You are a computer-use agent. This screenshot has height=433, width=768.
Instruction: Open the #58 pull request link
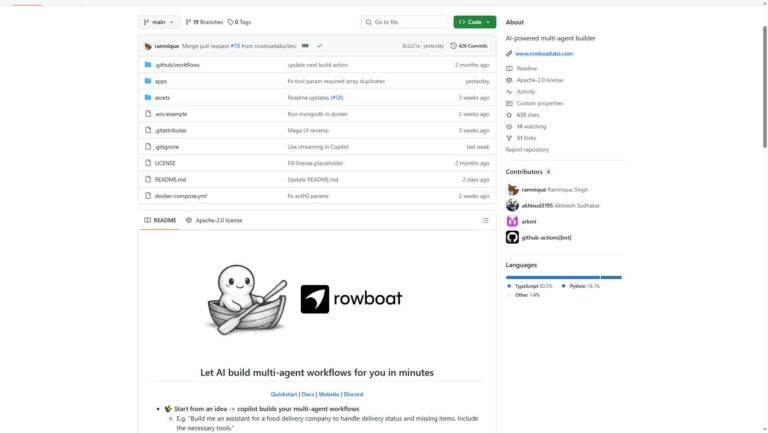coord(337,97)
